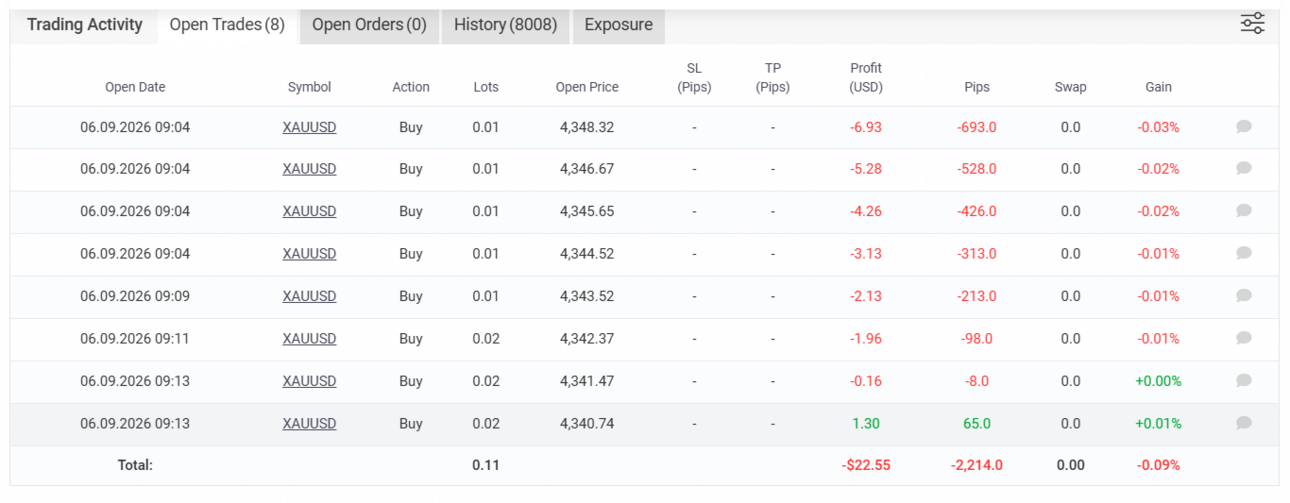Open comment icon for the 4,344.52 trade

tap(1244, 253)
